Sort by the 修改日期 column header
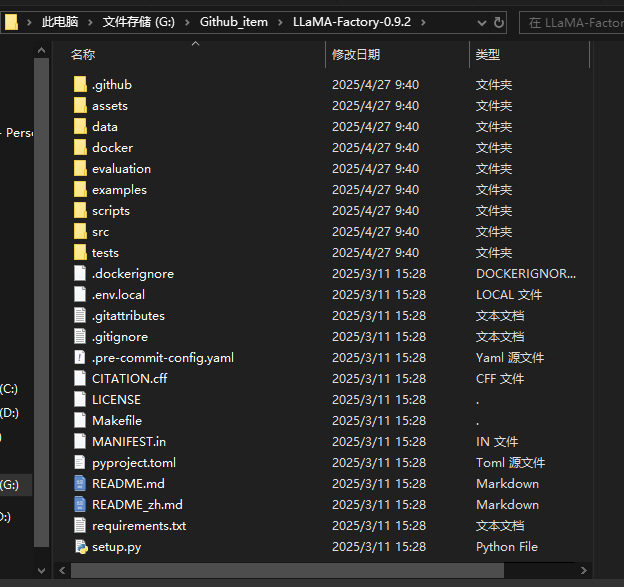The width and height of the screenshot is (624, 587). coord(397,55)
